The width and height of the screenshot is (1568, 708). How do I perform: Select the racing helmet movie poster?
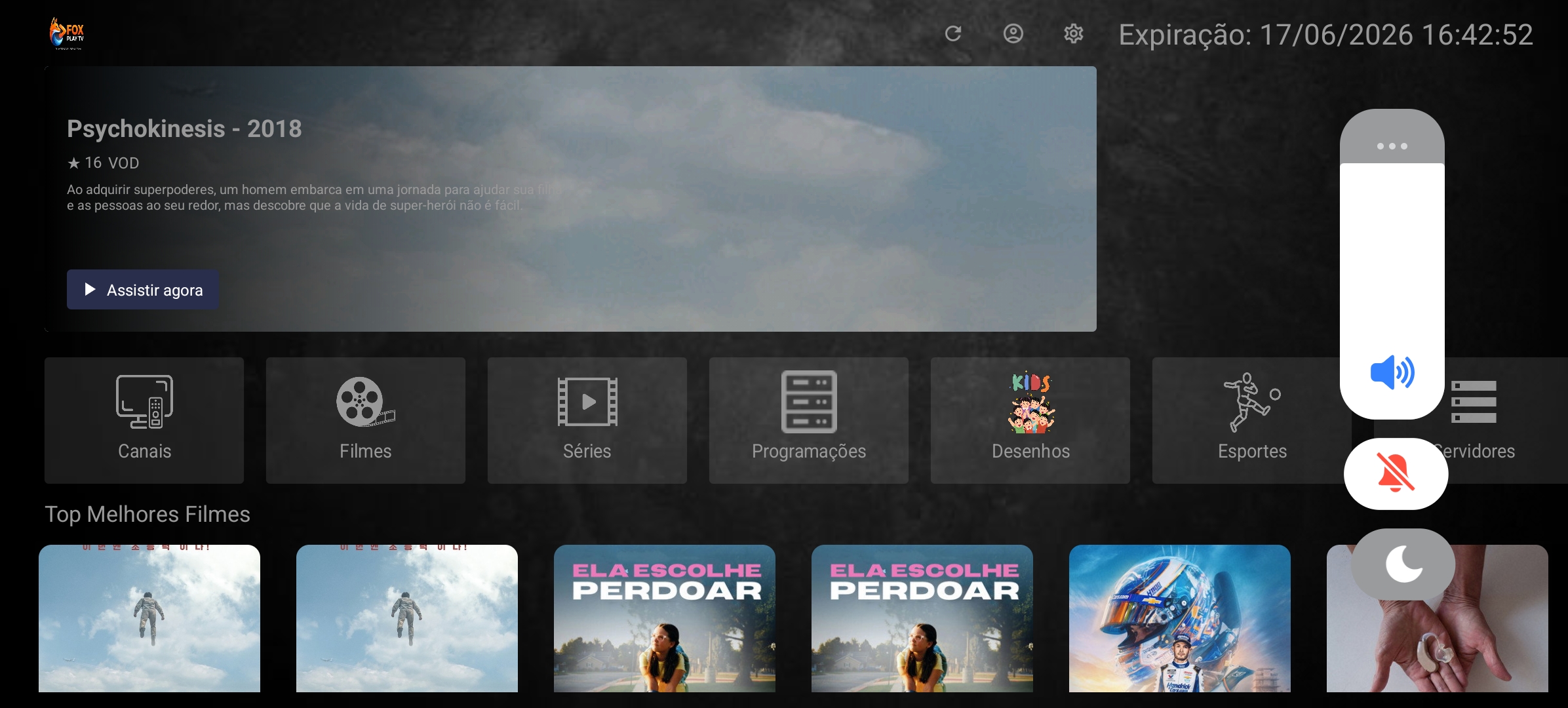click(x=1180, y=618)
